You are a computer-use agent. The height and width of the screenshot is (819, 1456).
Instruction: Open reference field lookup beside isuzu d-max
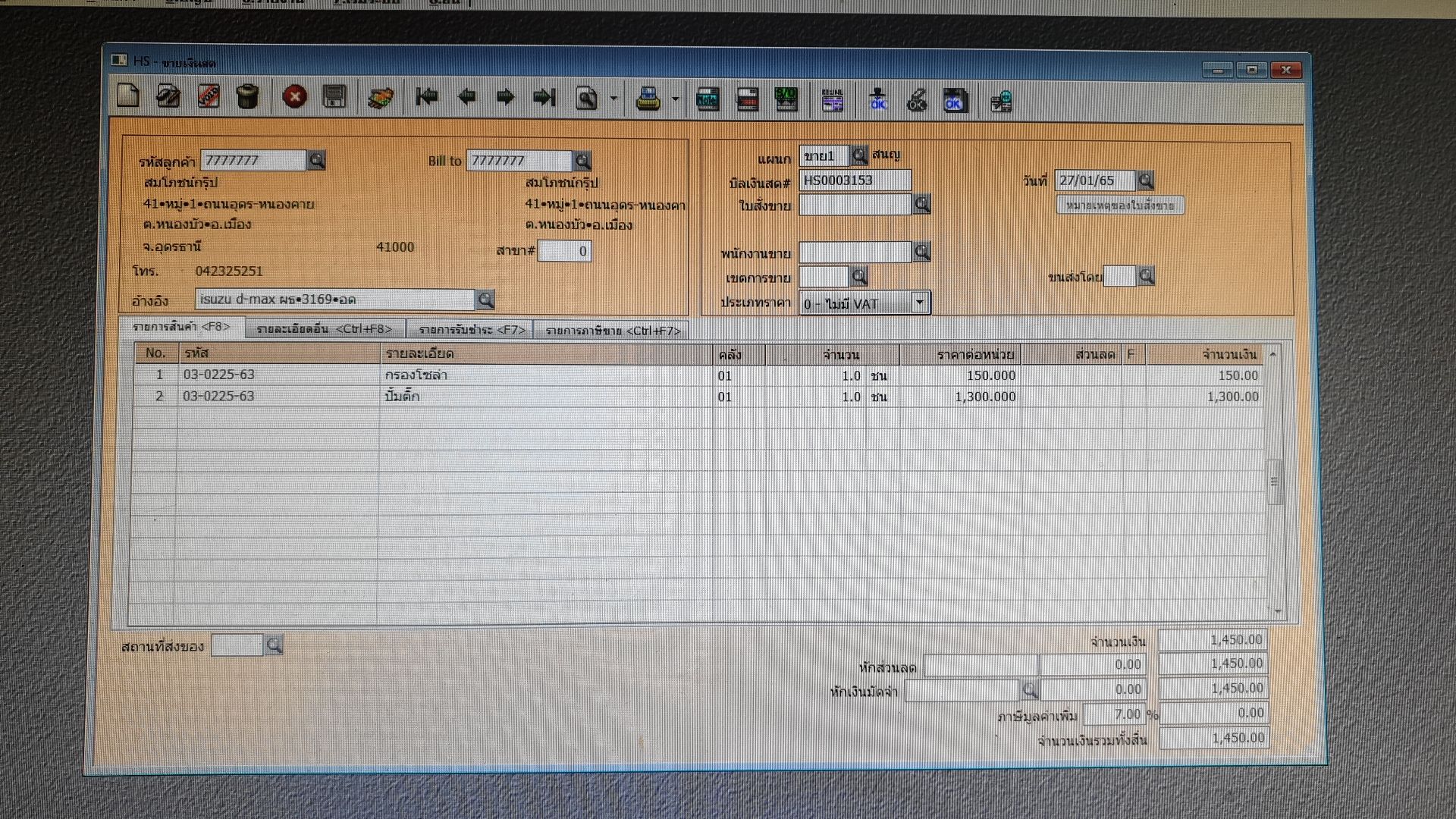(x=485, y=300)
